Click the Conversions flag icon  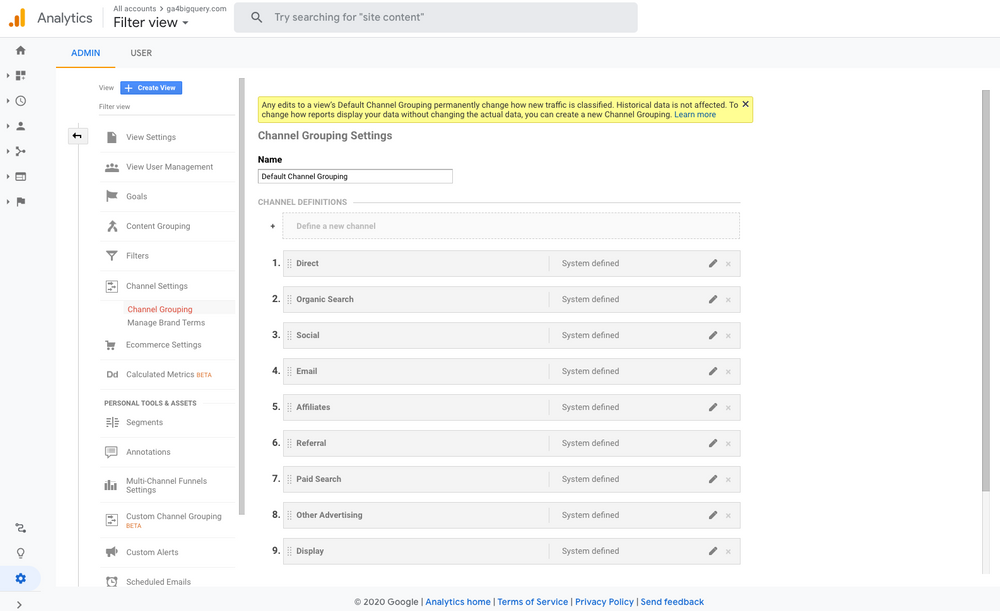(19, 200)
